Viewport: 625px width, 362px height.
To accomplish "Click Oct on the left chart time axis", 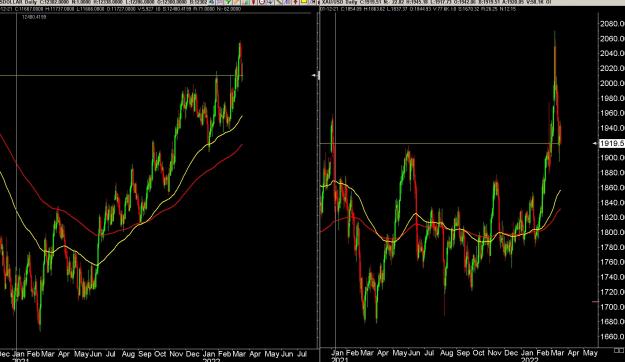I will pyautogui.click(x=160, y=354).
